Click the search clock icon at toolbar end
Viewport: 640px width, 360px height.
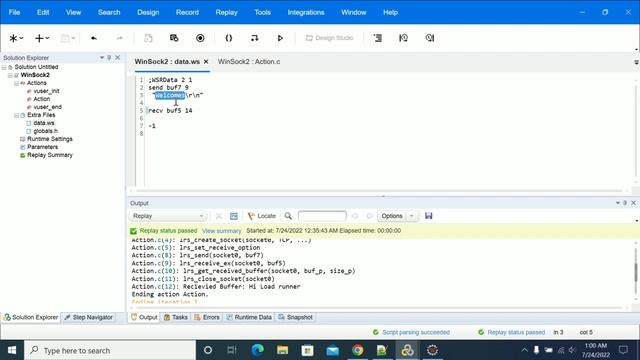pyautogui.click(x=429, y=38)
